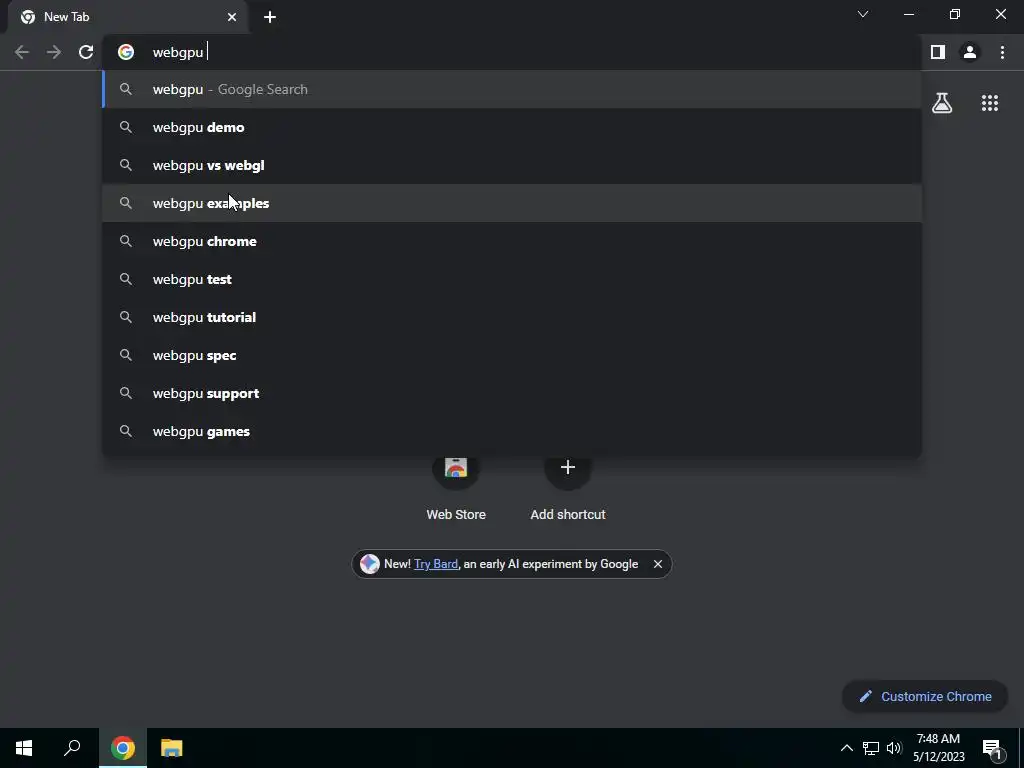Pick the 'webgpu examples' suggestion
1024x768 pixels.
click(512, 203)
